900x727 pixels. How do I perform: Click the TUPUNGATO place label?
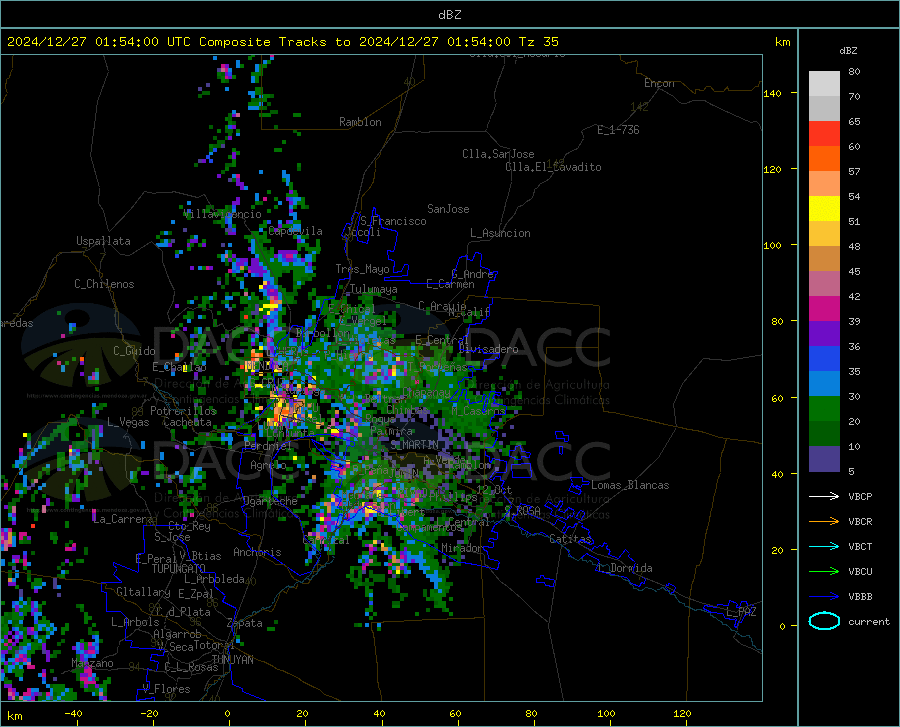pos(178,569)
